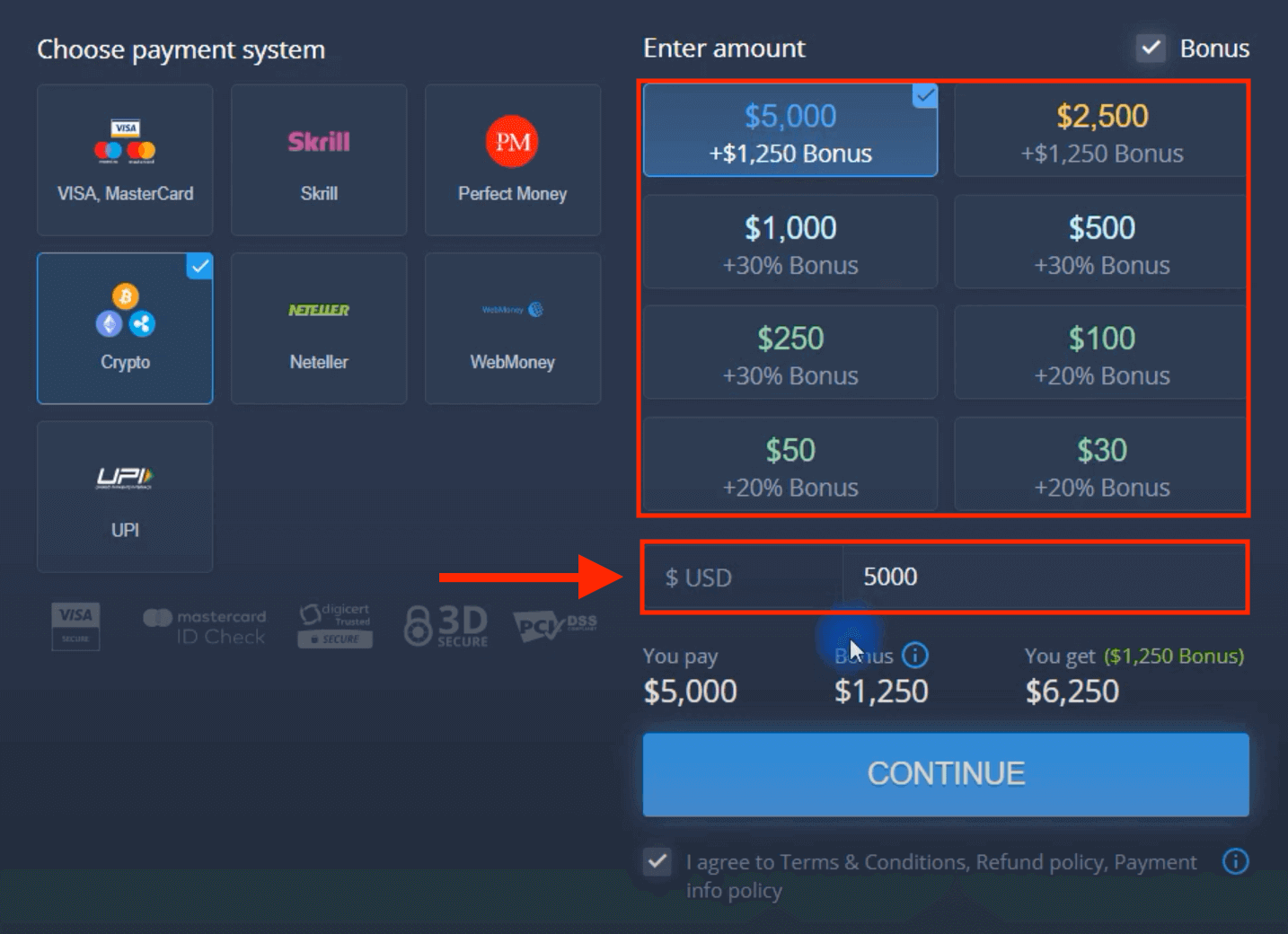
Task: Choose the $1,000 amount with 30% bonus
Action: point(790,242)
